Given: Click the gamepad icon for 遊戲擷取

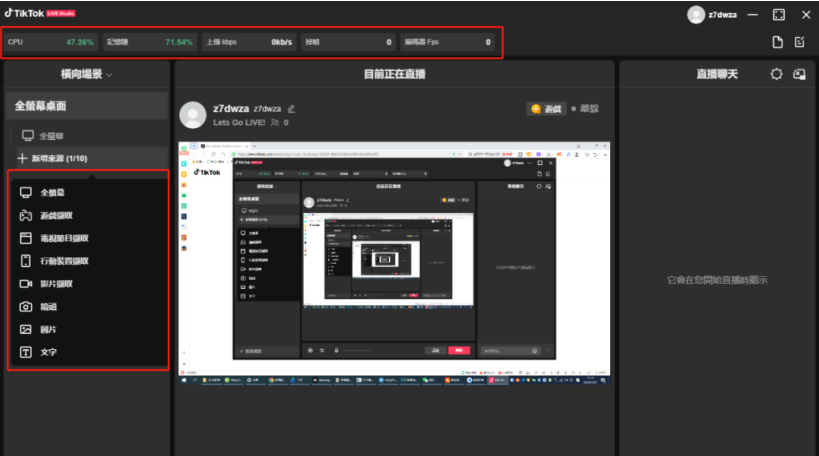Looking at the screenshot, I should 26,215.
